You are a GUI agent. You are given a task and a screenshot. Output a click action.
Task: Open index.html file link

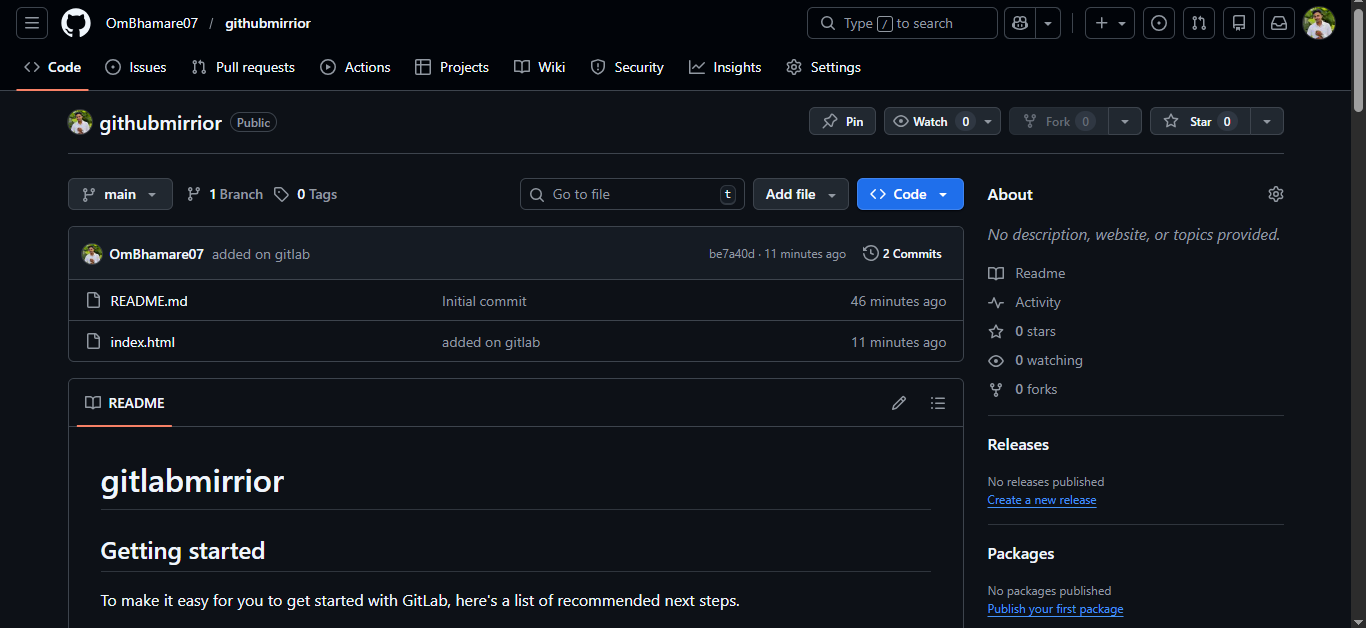click(x=143, y=342)
